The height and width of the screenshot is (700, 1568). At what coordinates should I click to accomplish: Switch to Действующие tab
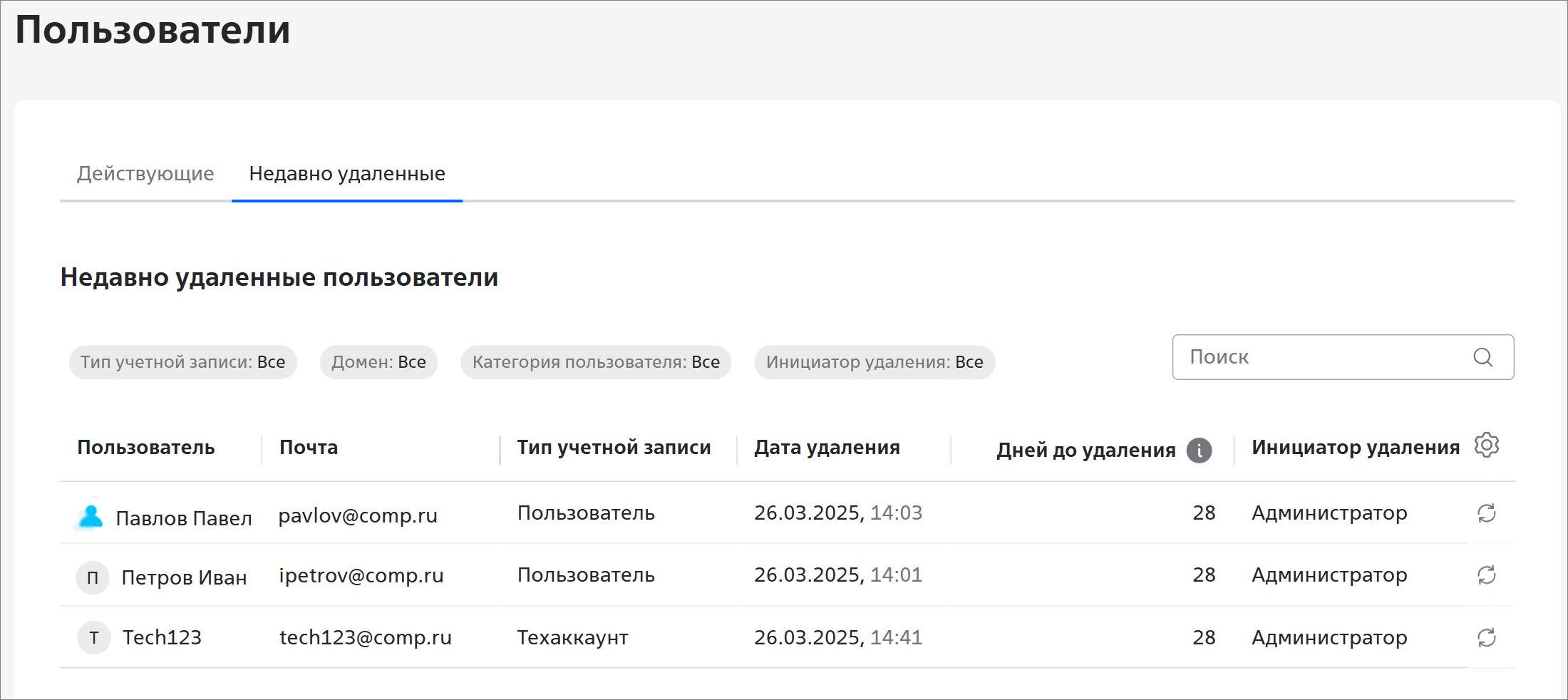145,174
